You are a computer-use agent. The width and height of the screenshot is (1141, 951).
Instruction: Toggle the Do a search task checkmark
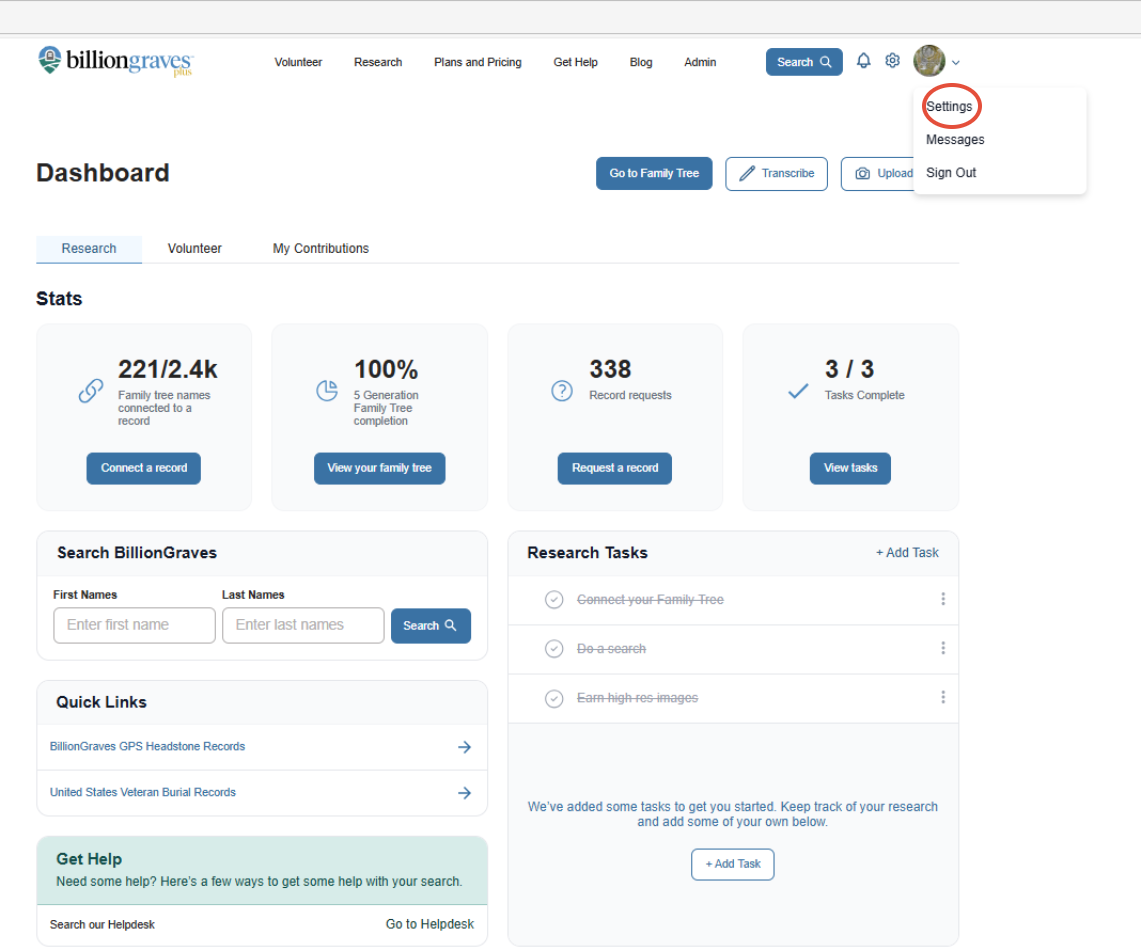pos(554,648)
